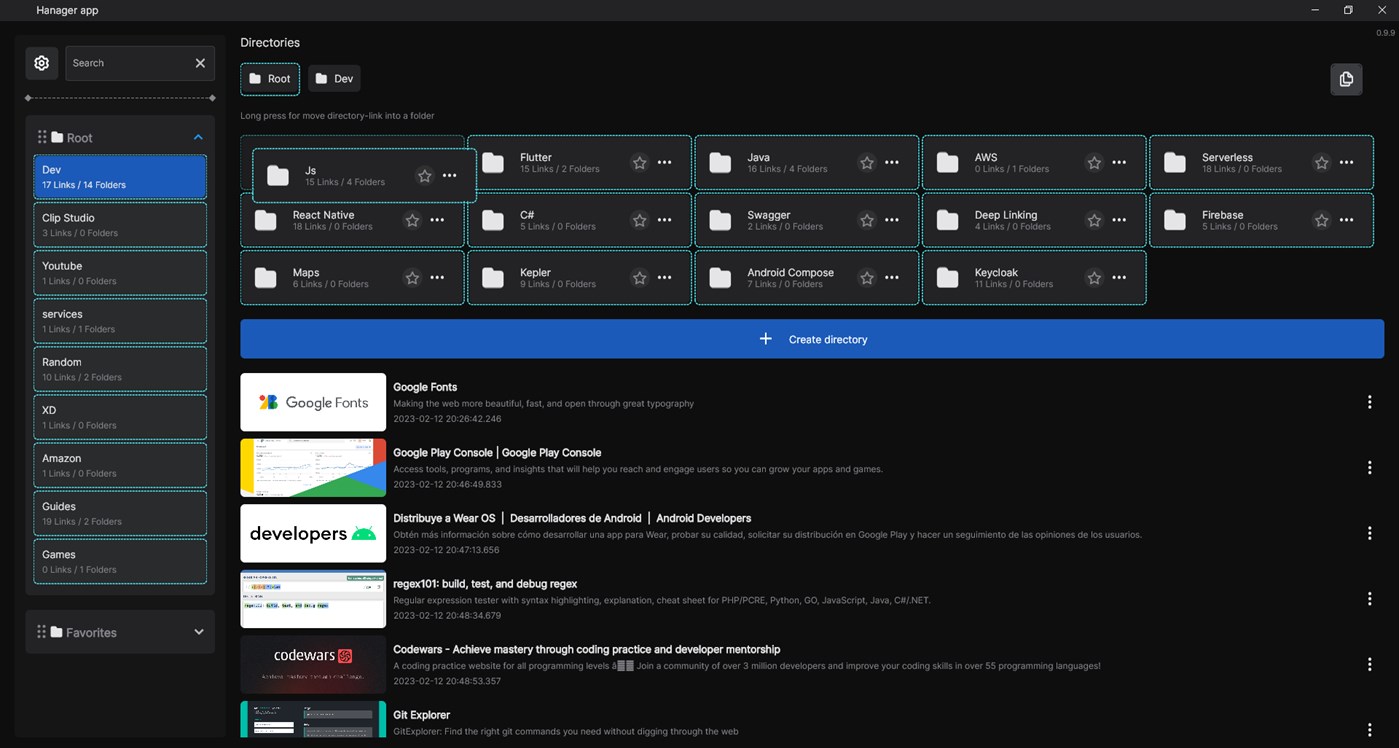Select Games in the sidebar

point(120,561)
